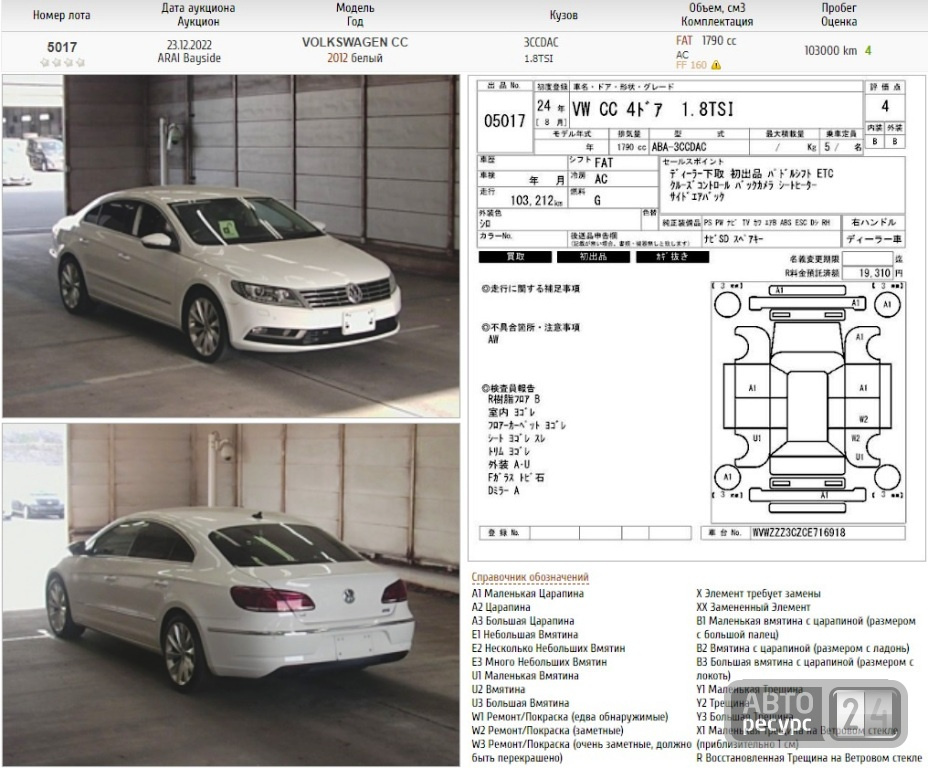This screenshot has height=768, width=928.
Task: Click the 'Справочник обозначений' heading link
Action: (x=530, y=577)
